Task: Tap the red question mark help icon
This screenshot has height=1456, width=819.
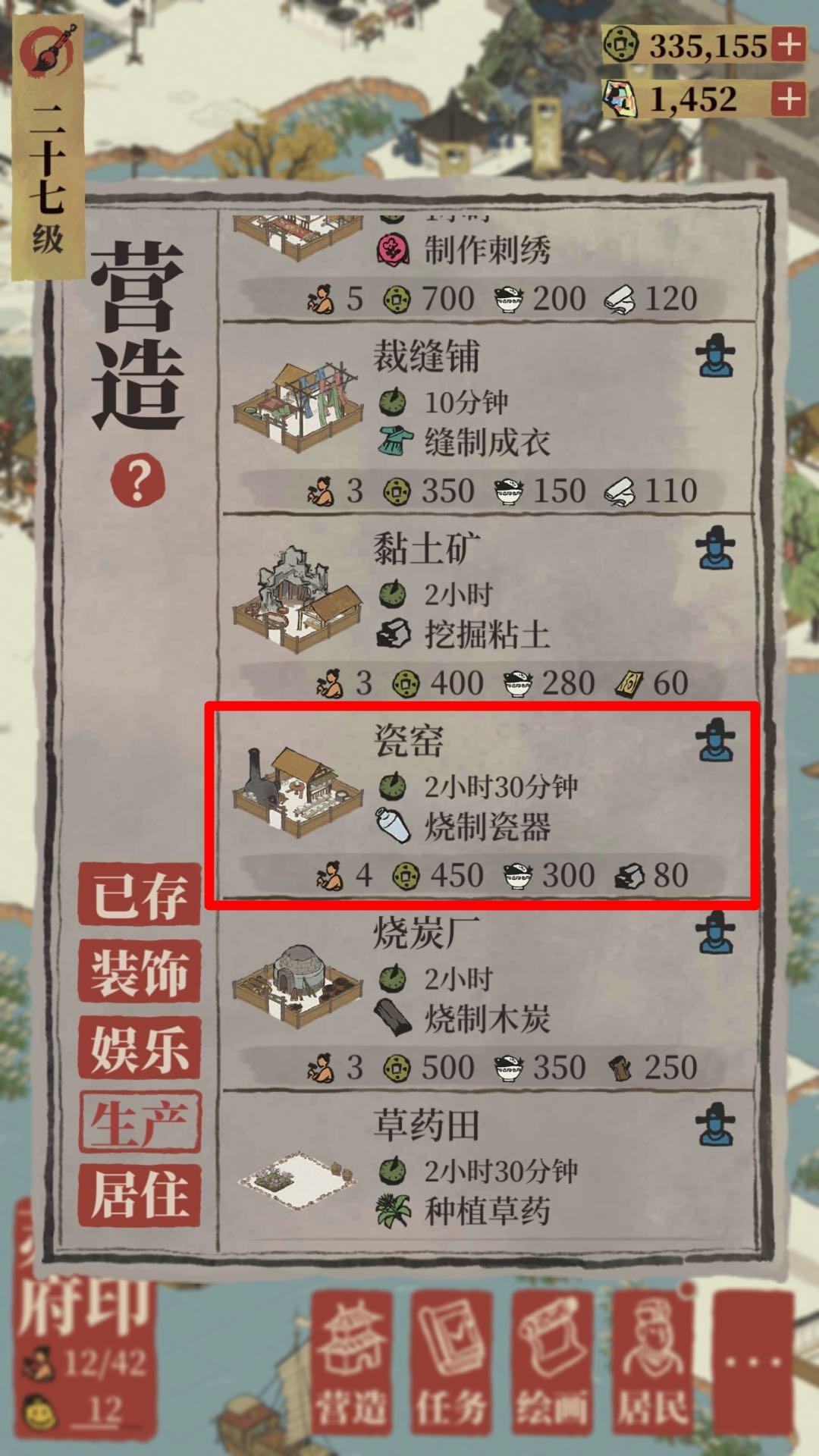Action: pos(137,481)
